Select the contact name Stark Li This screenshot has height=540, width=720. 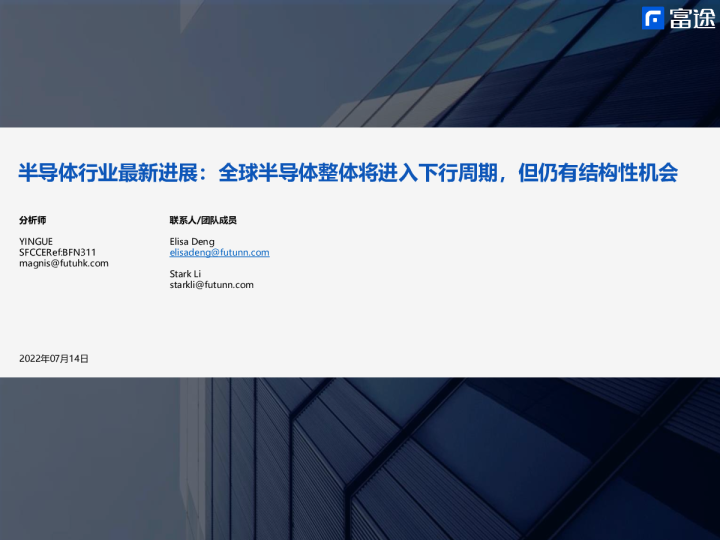point(185,274)
